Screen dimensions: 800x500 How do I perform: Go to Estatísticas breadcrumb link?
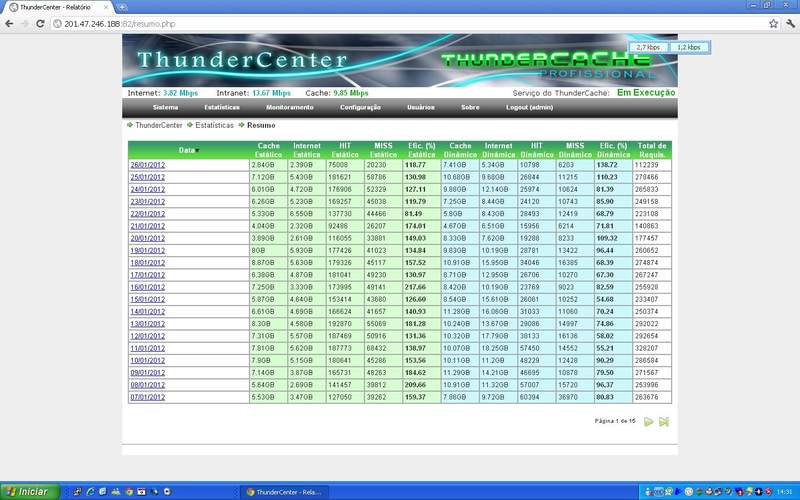(214, 125)
